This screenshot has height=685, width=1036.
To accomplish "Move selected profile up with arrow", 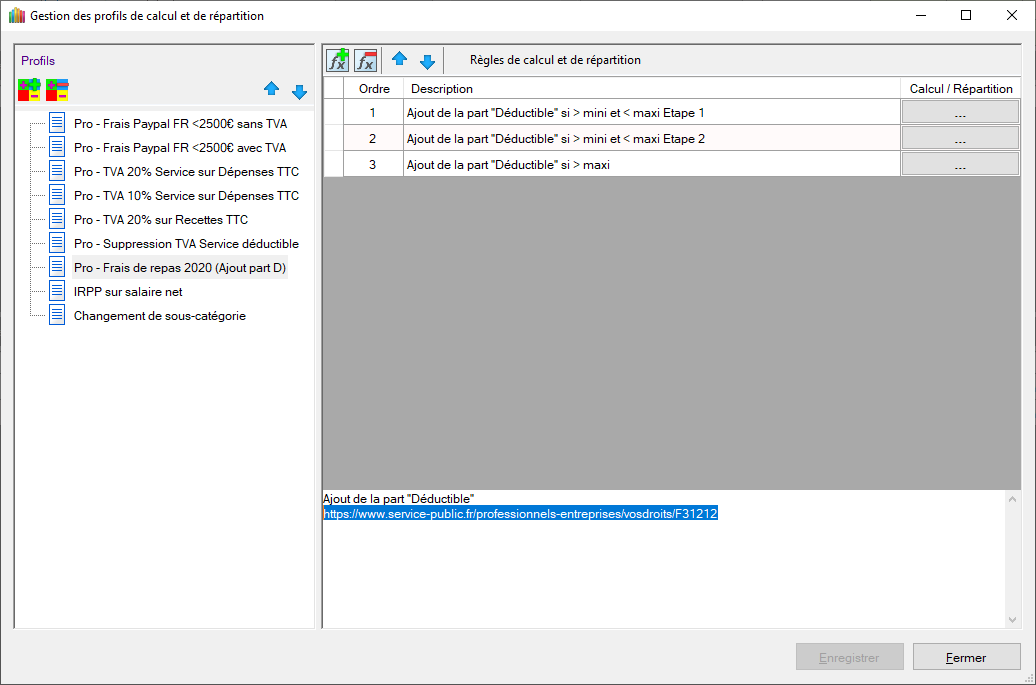I will click(x=271, y=90).
